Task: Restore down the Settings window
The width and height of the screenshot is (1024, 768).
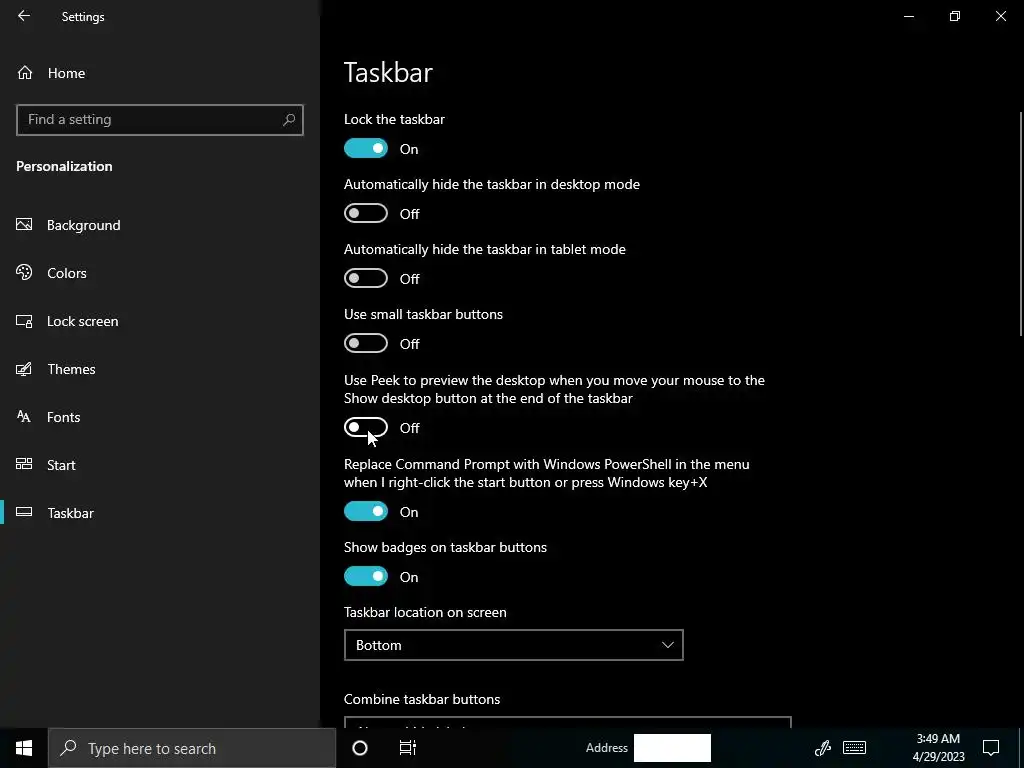Action: click(x=955, y=16)
